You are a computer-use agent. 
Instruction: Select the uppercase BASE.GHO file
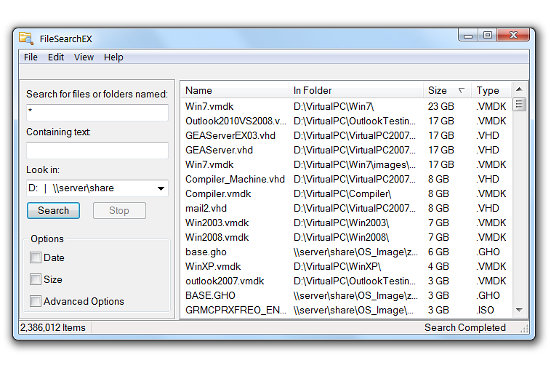pos(346,296)
